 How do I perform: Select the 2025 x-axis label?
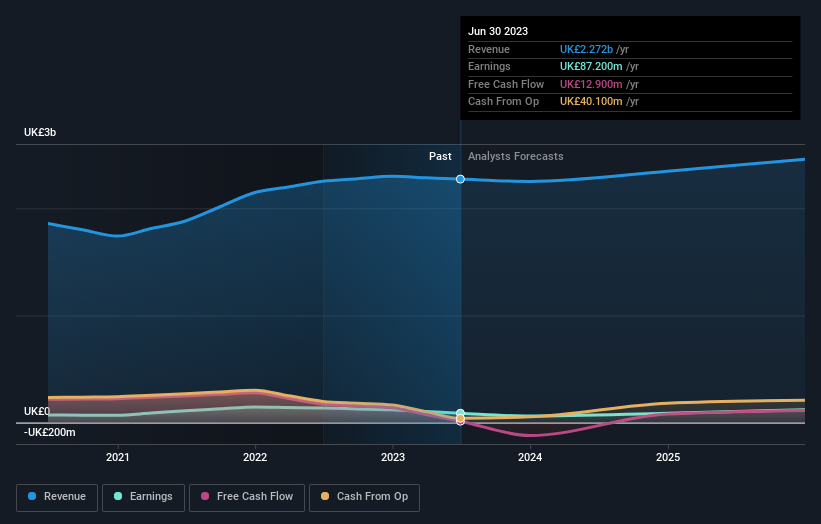tap(668, 457)
